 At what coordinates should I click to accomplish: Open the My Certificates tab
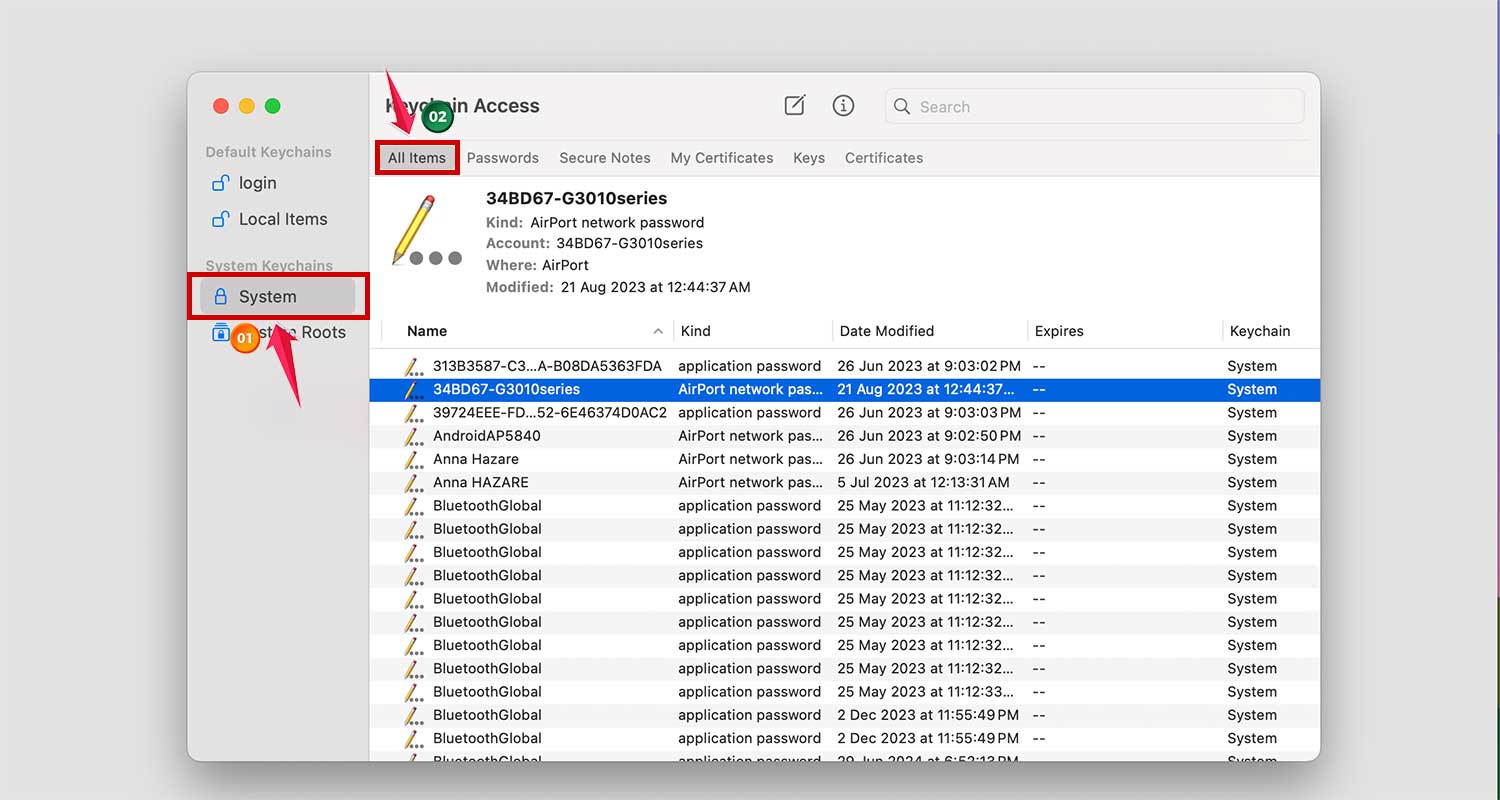click(722, 157)
